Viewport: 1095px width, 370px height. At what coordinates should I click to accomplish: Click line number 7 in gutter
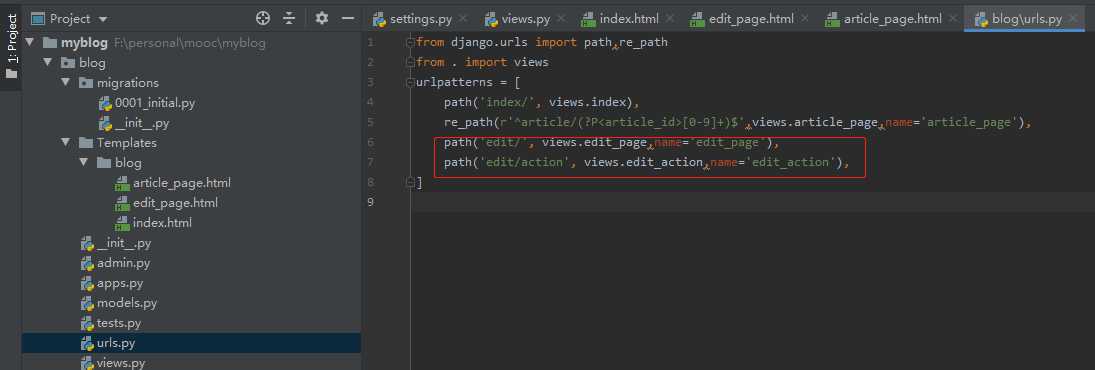pos(370,163)
